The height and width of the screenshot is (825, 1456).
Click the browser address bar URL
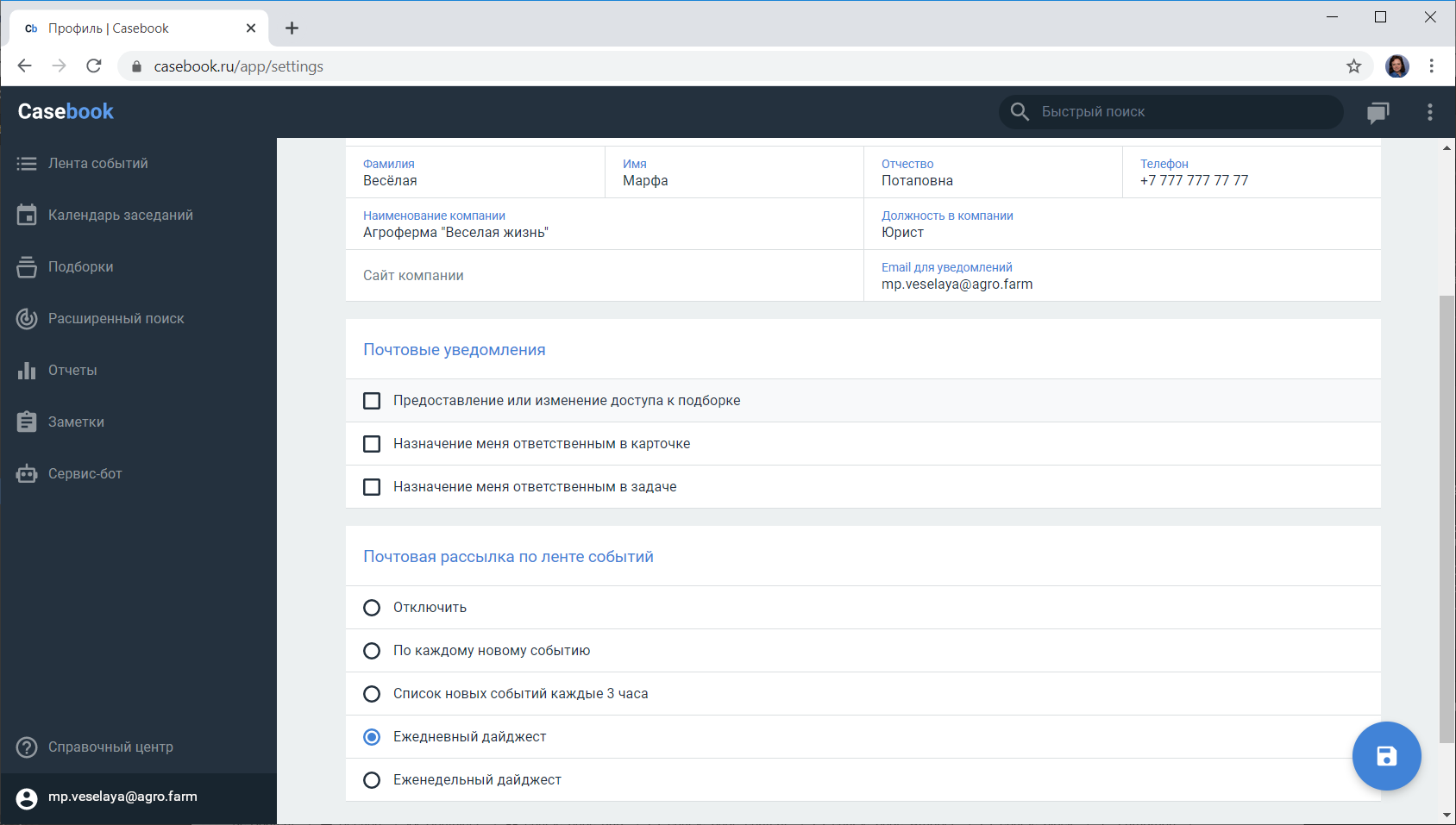[x=239, y=66]
